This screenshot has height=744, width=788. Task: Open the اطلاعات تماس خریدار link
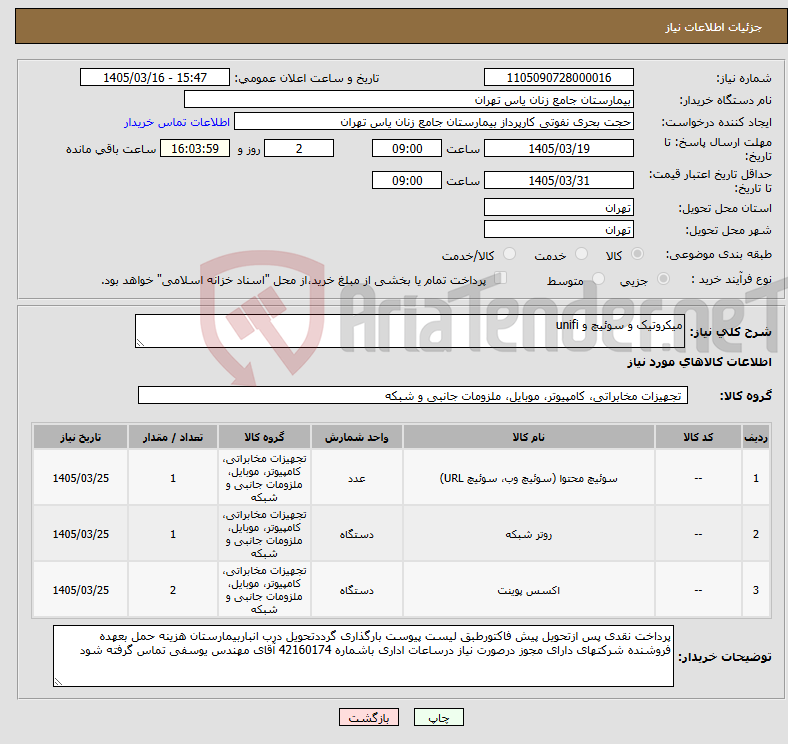pos(177,122)
